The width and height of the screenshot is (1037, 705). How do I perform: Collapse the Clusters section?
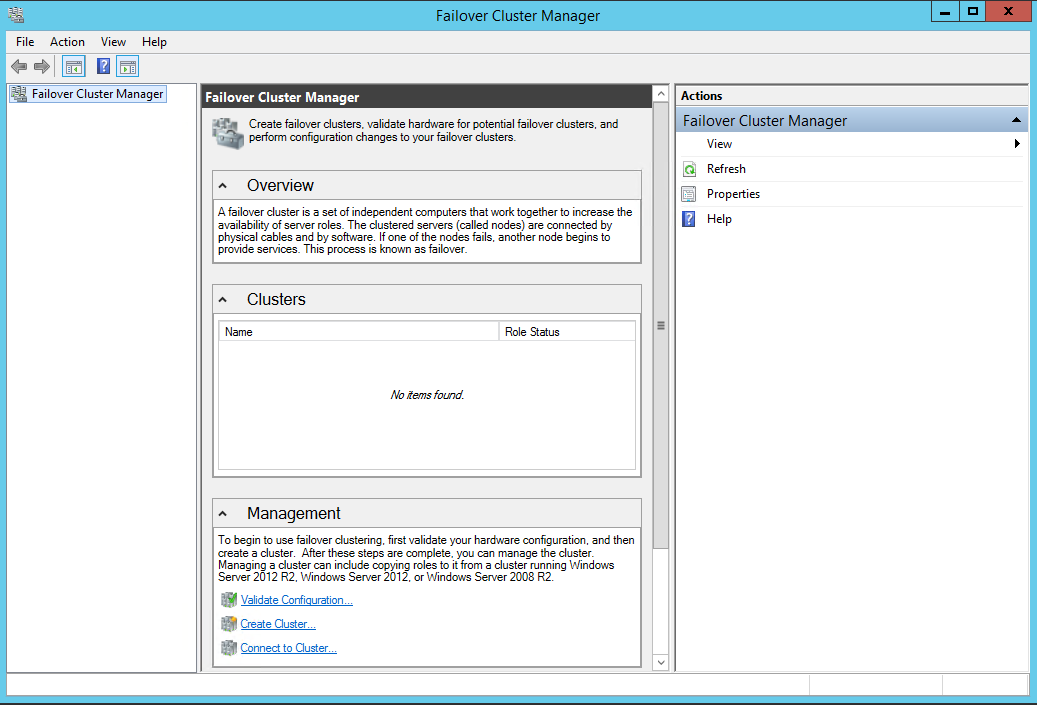[223, 300]
